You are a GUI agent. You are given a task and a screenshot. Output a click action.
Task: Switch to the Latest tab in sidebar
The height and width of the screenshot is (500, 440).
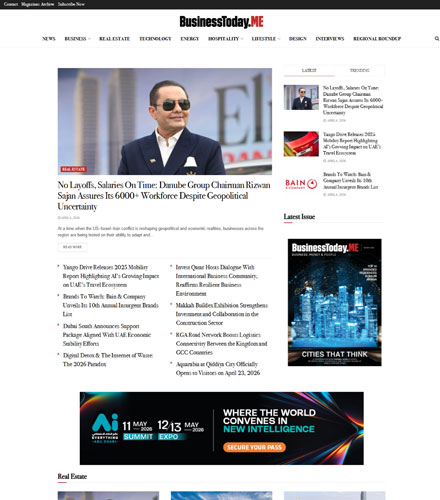(x=309, y=70)
